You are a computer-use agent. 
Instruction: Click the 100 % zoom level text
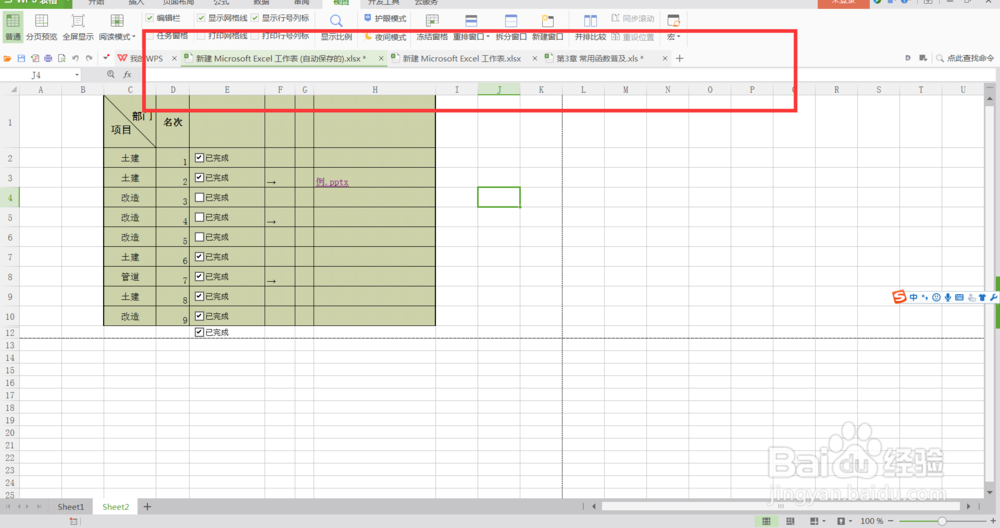pos(871,522)
